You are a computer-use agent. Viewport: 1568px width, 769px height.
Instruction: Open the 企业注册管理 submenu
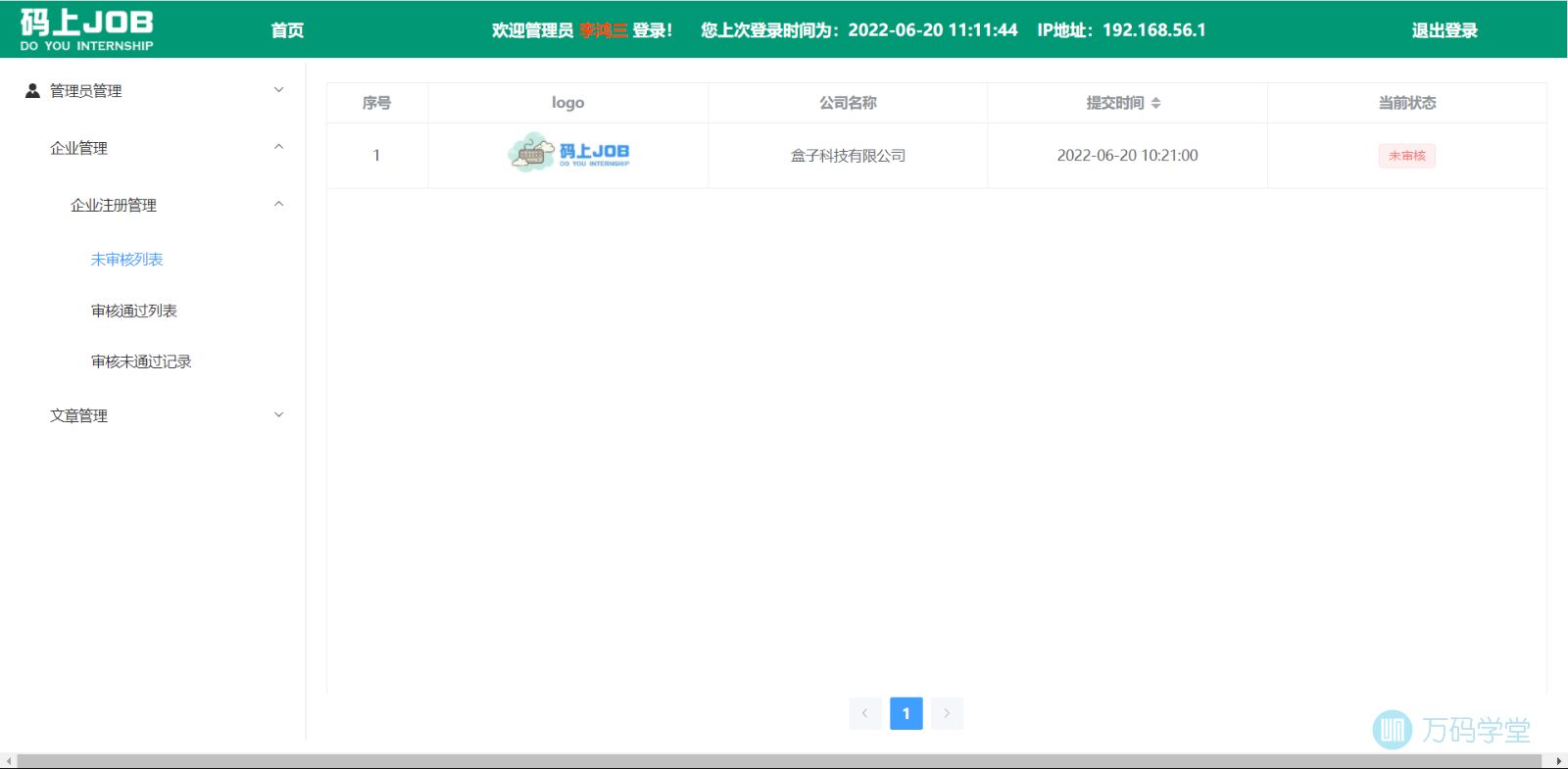tap(153, 205)
